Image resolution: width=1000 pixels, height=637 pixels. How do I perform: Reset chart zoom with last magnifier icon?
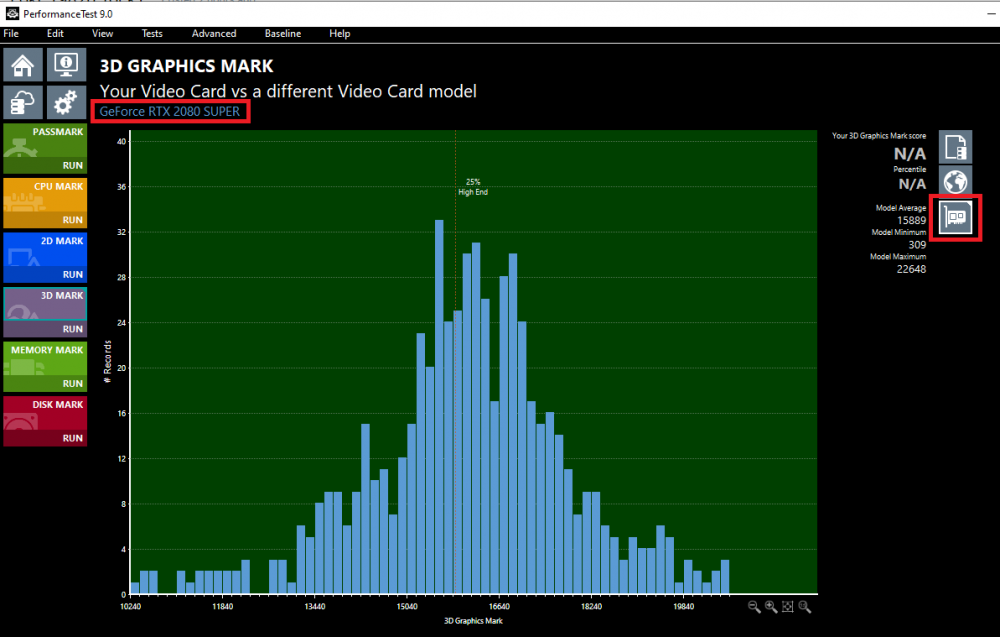point(805,607)
